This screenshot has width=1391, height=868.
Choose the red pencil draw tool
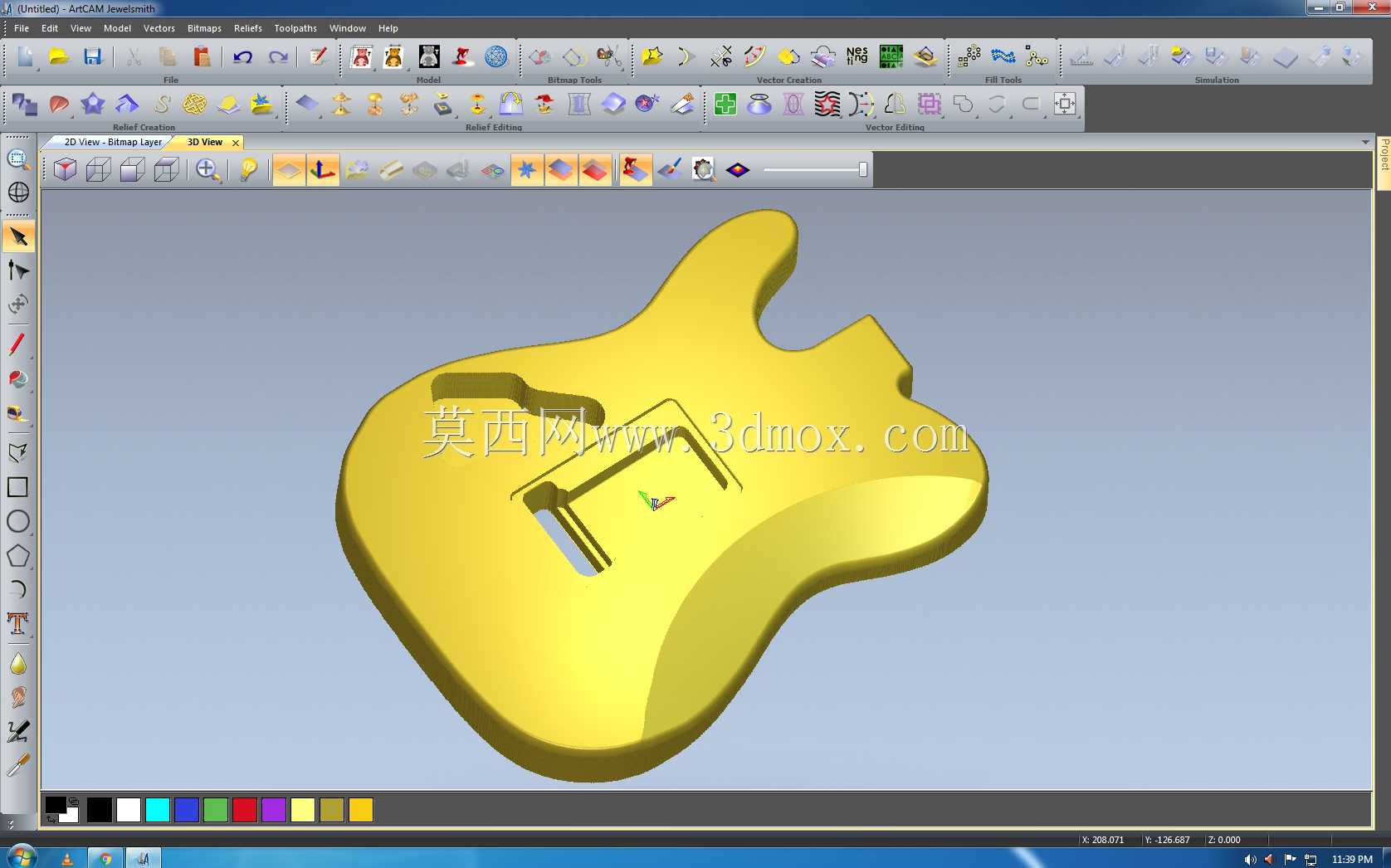point(18,344)
